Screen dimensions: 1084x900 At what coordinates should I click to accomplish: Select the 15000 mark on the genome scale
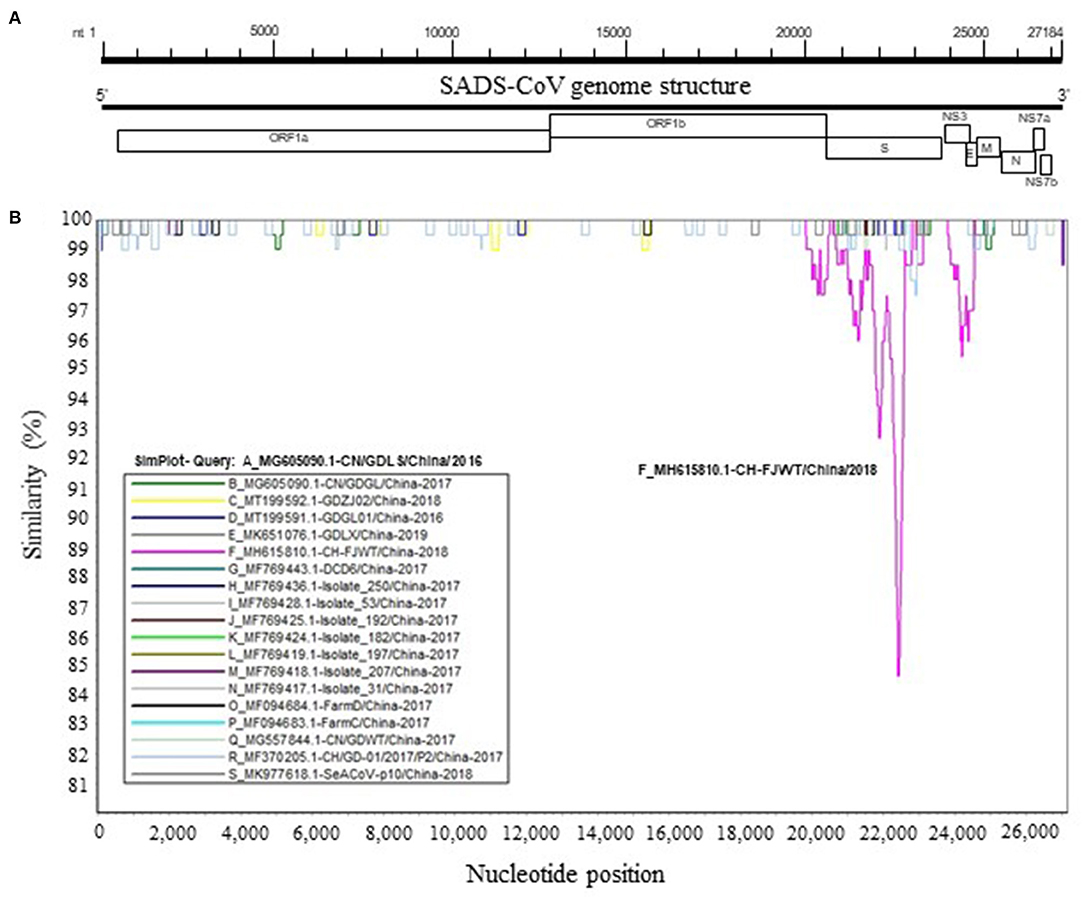[614, 32]
